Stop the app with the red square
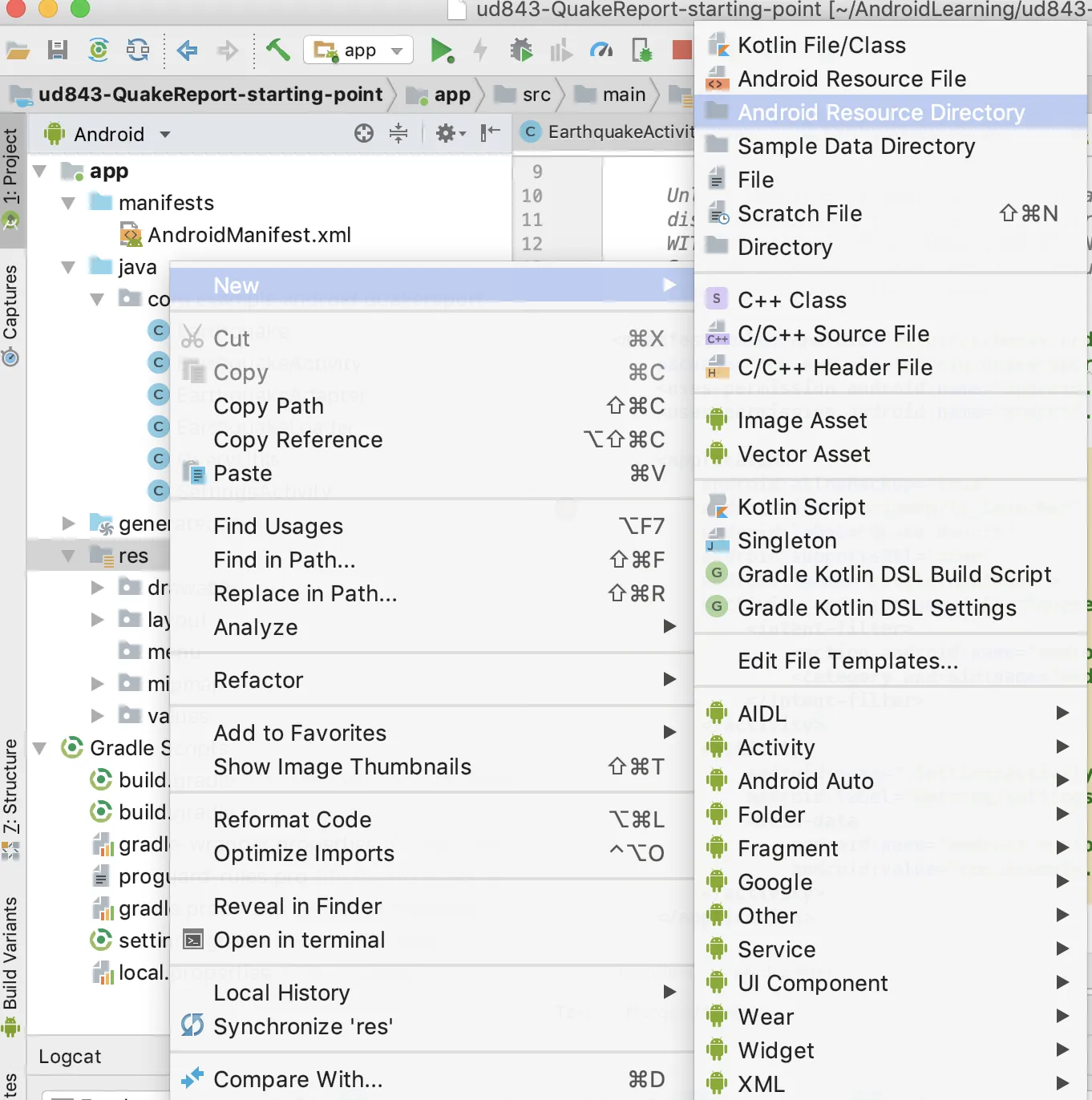Viewport: 1092px width, 1100px height. 682,51
